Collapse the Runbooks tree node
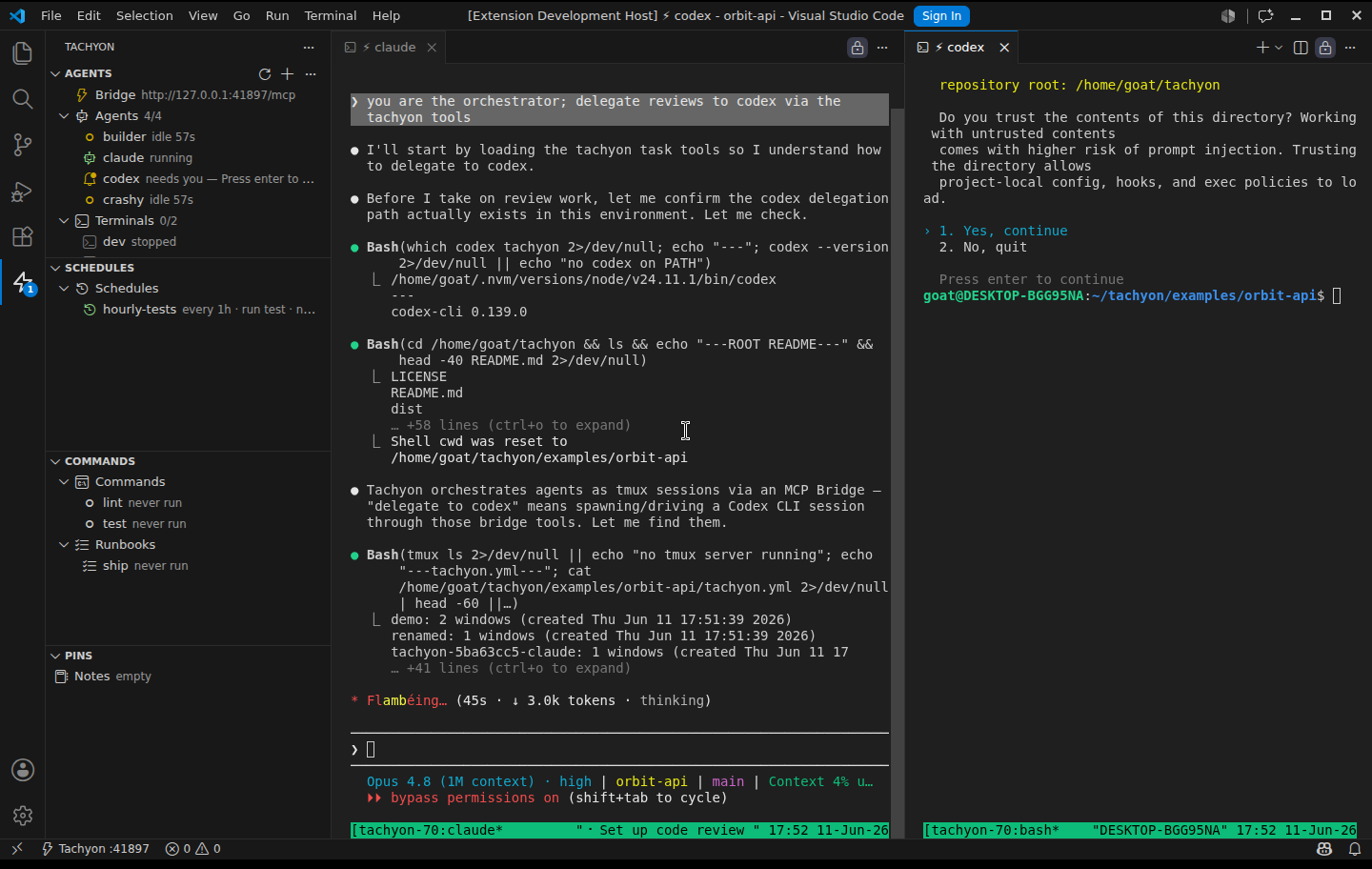Viewport: 1372px width, 869px height. click(x=64, y=545)
